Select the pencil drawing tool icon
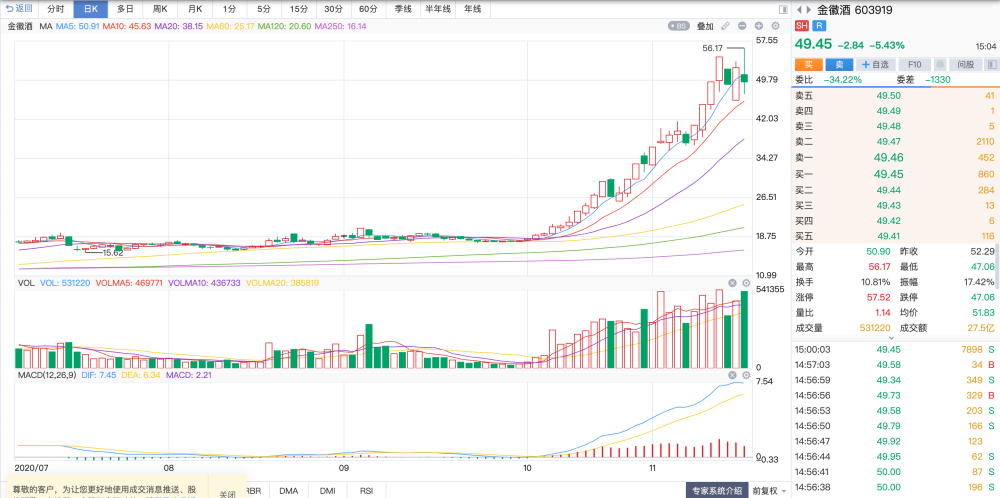The width and height of the screenshot is (1000, 498). [x=725, y=26]
